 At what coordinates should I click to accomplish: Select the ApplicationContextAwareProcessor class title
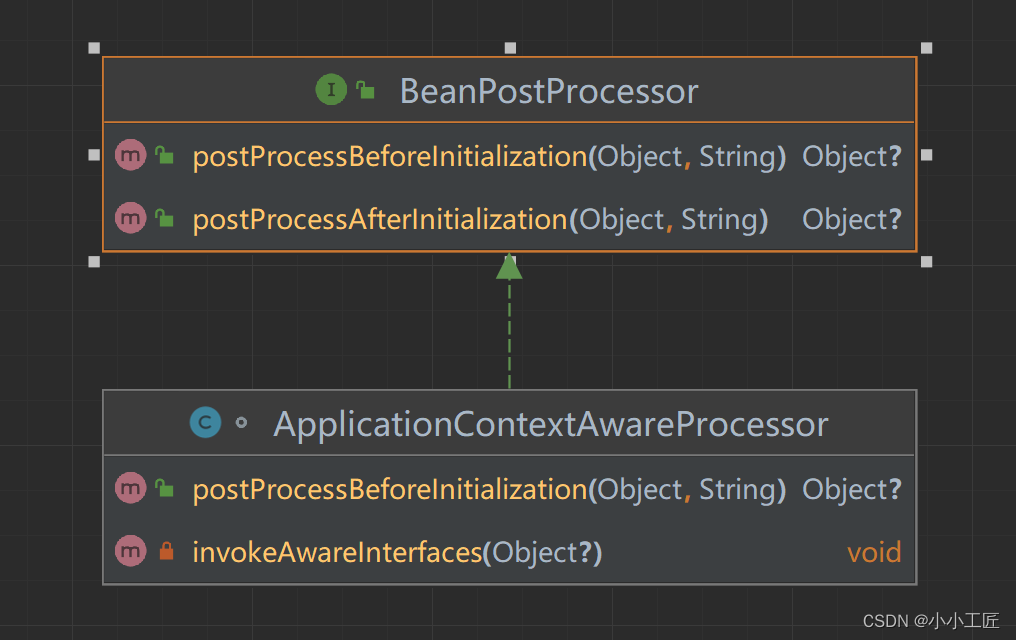[x=551, y=424]
